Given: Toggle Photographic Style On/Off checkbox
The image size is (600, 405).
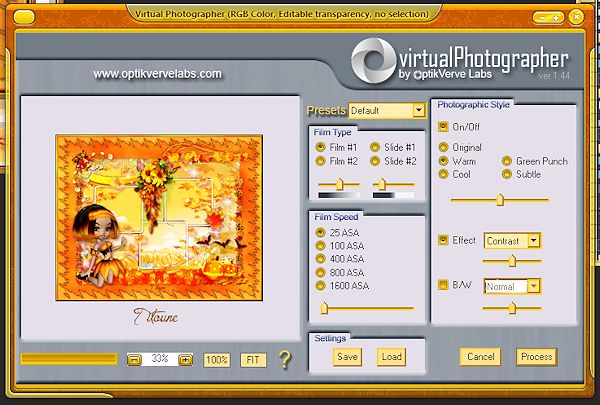Looking at the screenshot, I should coord(443,127).
